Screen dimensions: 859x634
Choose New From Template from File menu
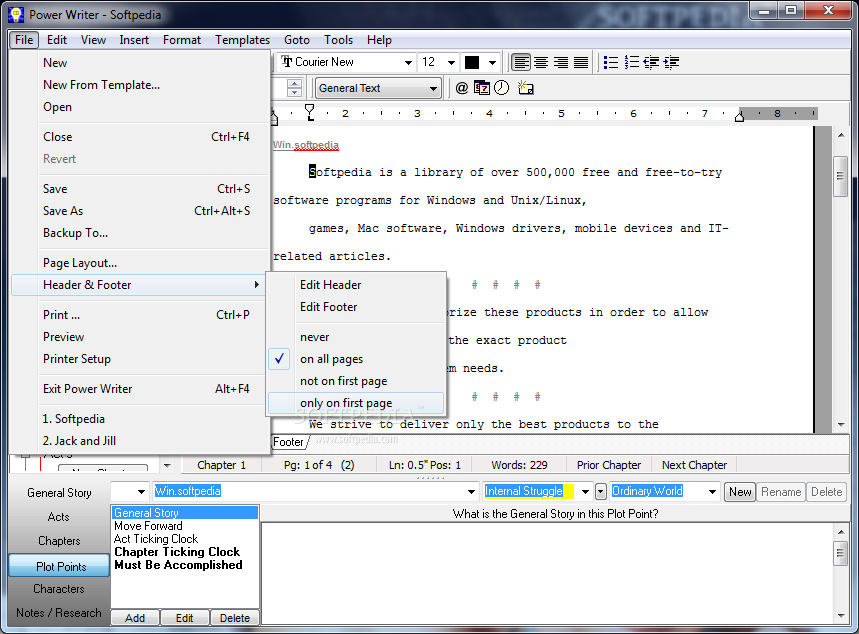(101, 85)
